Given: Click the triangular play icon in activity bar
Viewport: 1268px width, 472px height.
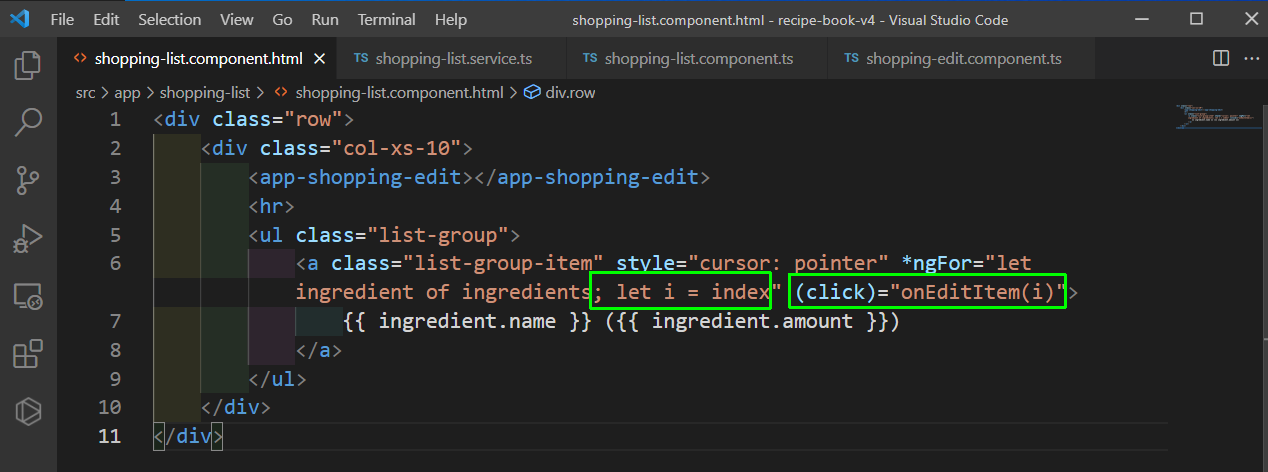Looking at the screenshot, I should tap(28, 411).
